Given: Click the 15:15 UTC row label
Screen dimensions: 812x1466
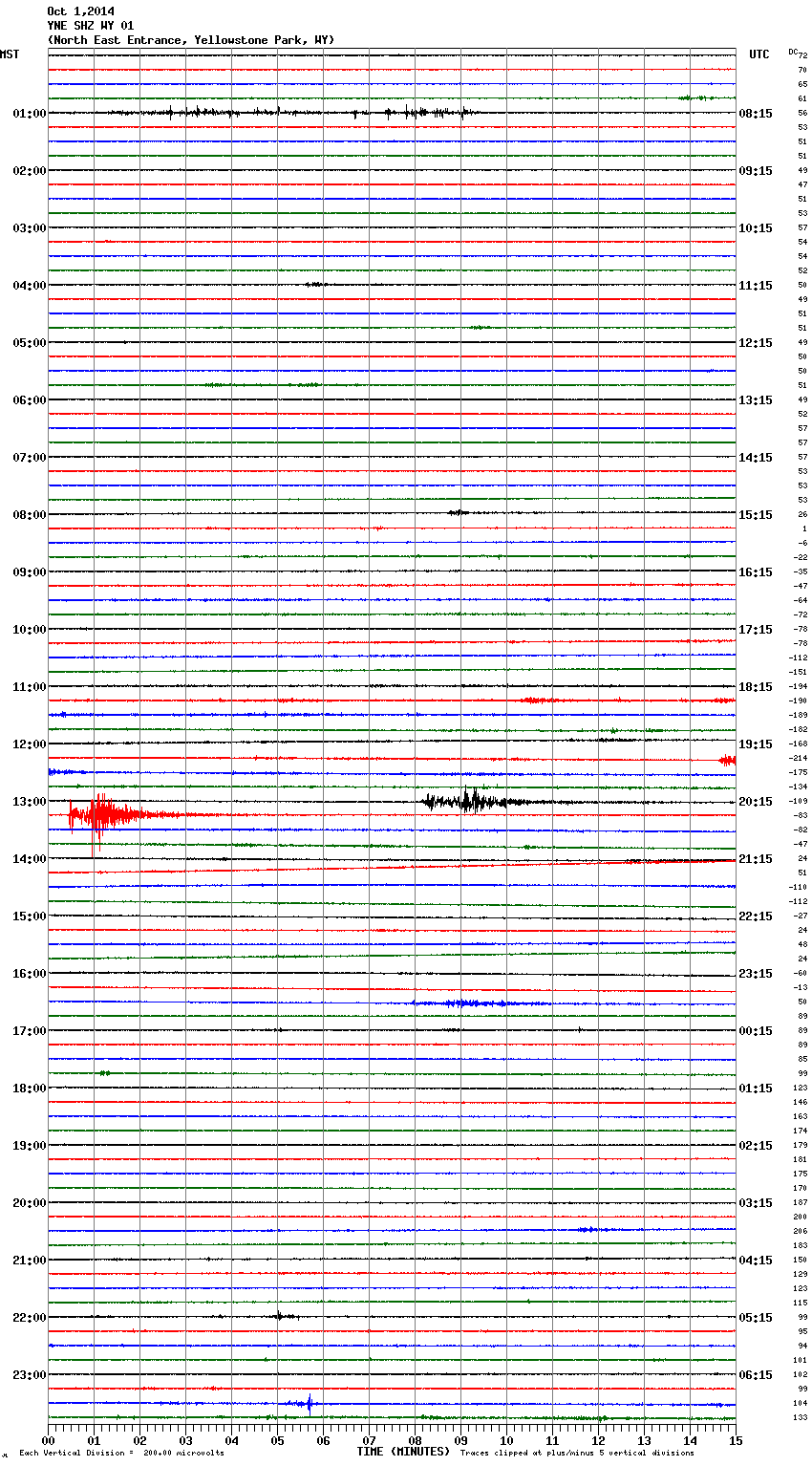Looking at the screenshot, I should pyautogui.click(x=756, y=515).
